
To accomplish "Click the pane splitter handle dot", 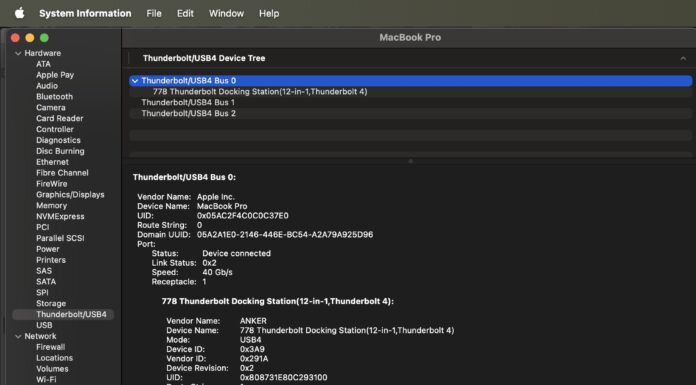I will tap(411, 161).
